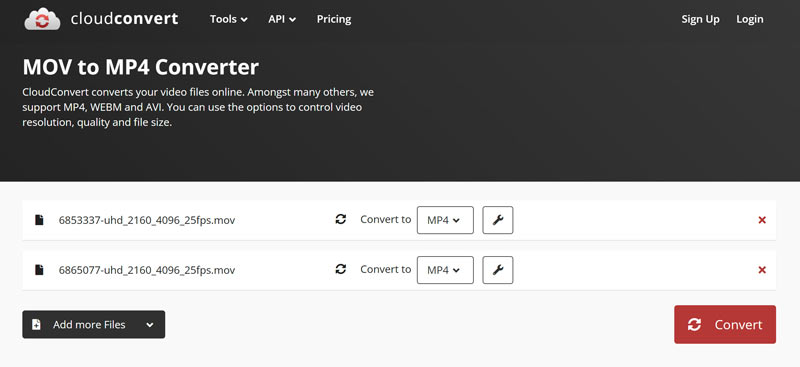Select filename 6865077-uhd_2160_4096_25fps.mov
The height and width of the screenshot is (367, 800).
(147, 271)
